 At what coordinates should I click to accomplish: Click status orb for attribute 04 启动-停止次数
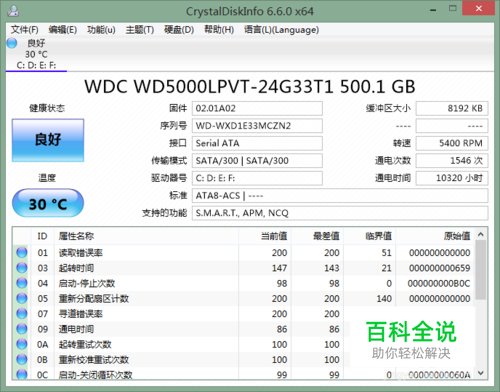tap(22, 283)
